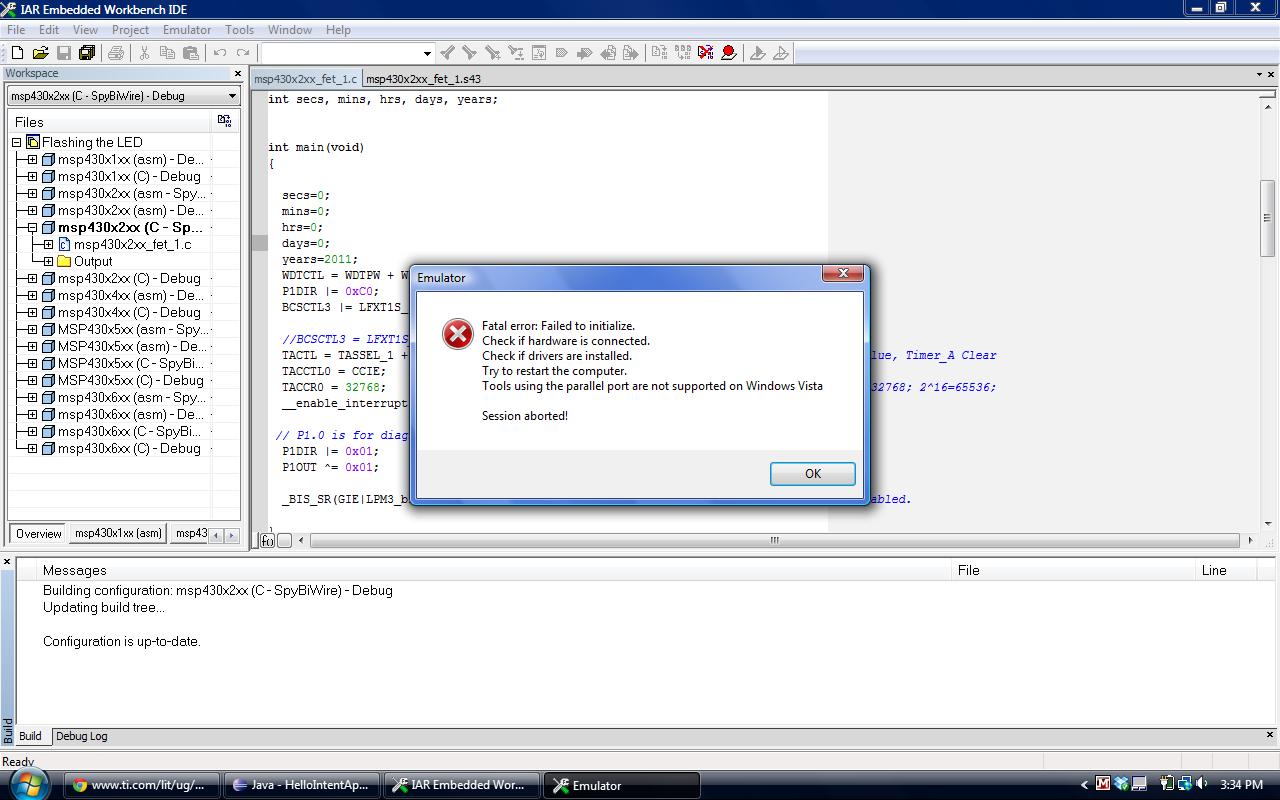Open the Emulator menu
This screenshot has width=1280, height=800.
click(x=187, y=29)
